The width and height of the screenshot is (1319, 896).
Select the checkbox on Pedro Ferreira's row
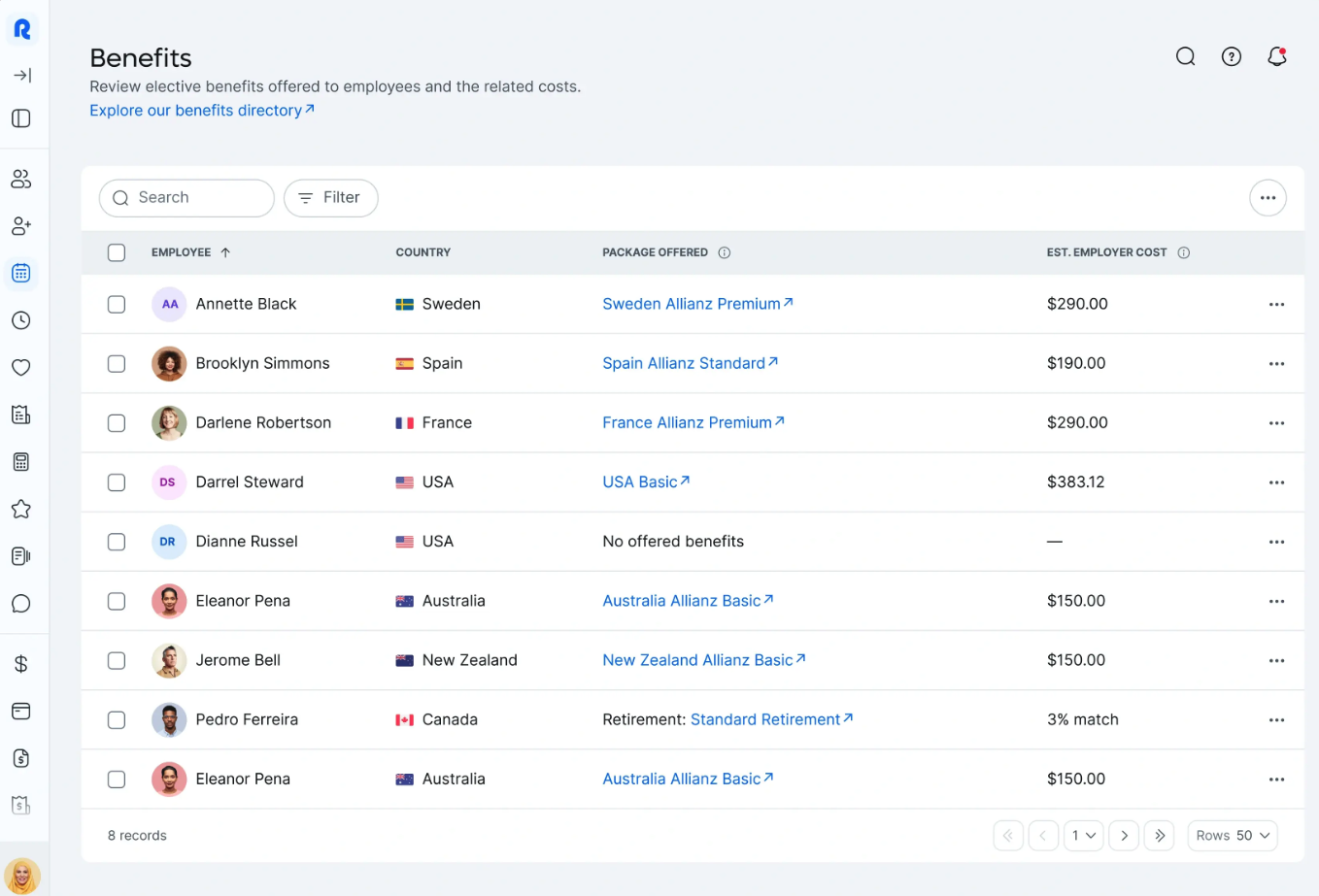coord(116,719)
